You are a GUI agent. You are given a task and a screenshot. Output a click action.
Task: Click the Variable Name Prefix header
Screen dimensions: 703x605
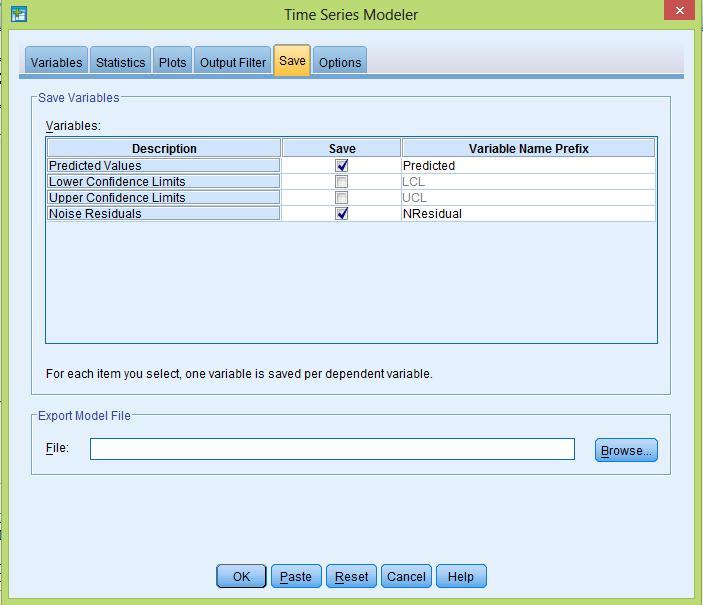[529, 148]
